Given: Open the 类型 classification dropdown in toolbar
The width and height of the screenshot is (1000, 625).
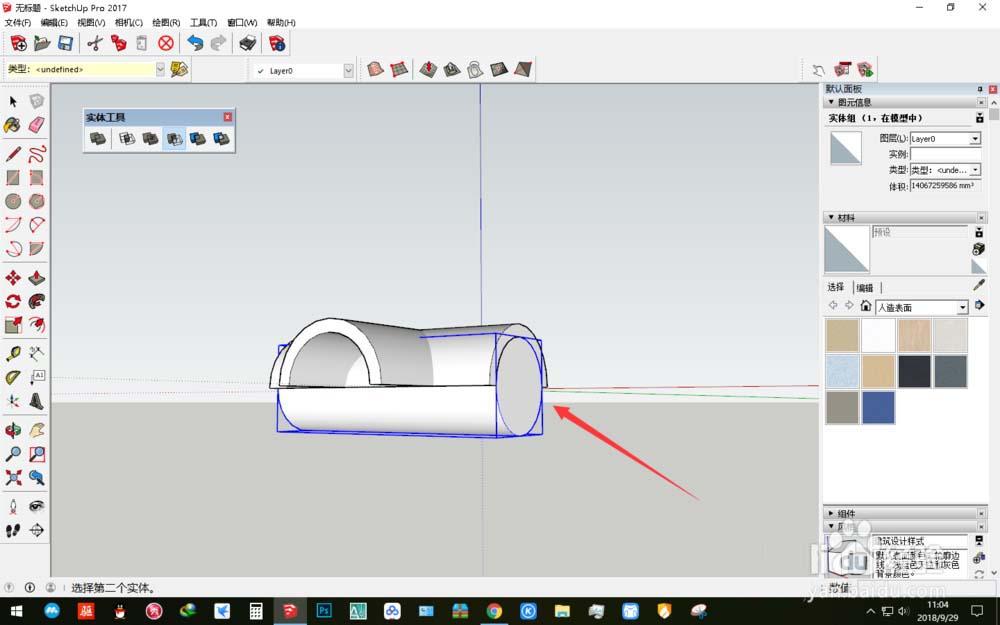Looking at the screenshot, I should click(160, 70).
